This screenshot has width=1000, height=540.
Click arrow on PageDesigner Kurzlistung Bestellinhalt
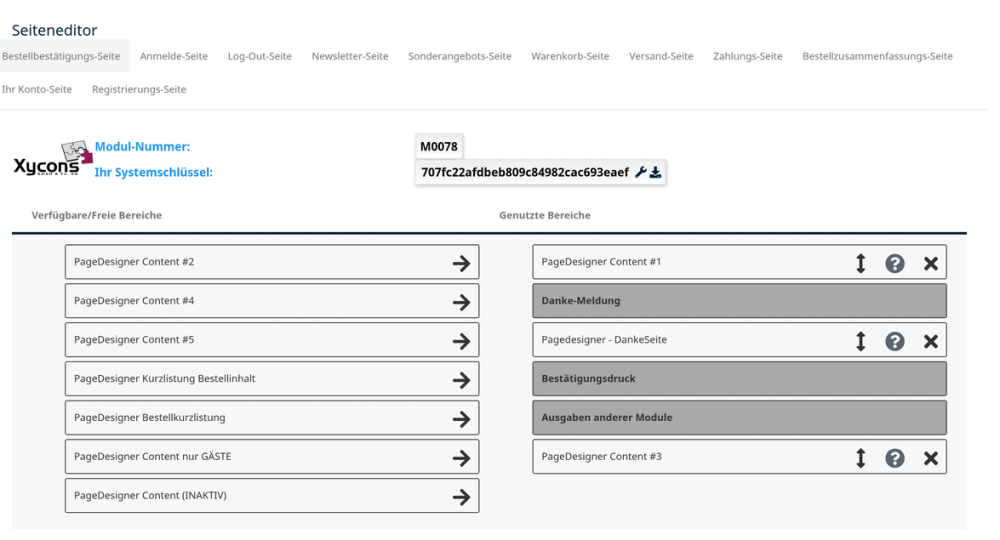tap(461, 380)
